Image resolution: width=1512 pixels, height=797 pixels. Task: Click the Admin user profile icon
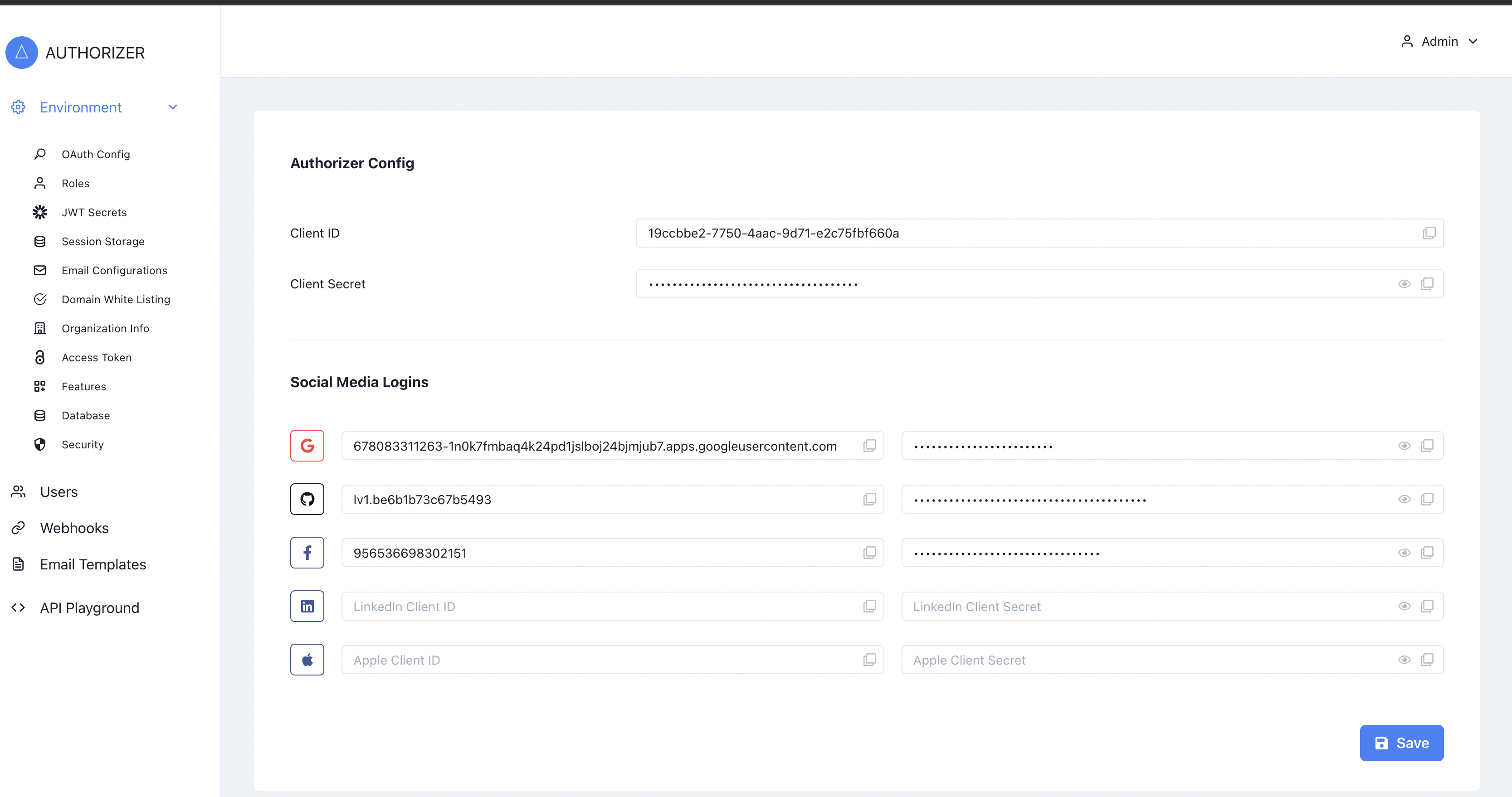[1407, 42]
